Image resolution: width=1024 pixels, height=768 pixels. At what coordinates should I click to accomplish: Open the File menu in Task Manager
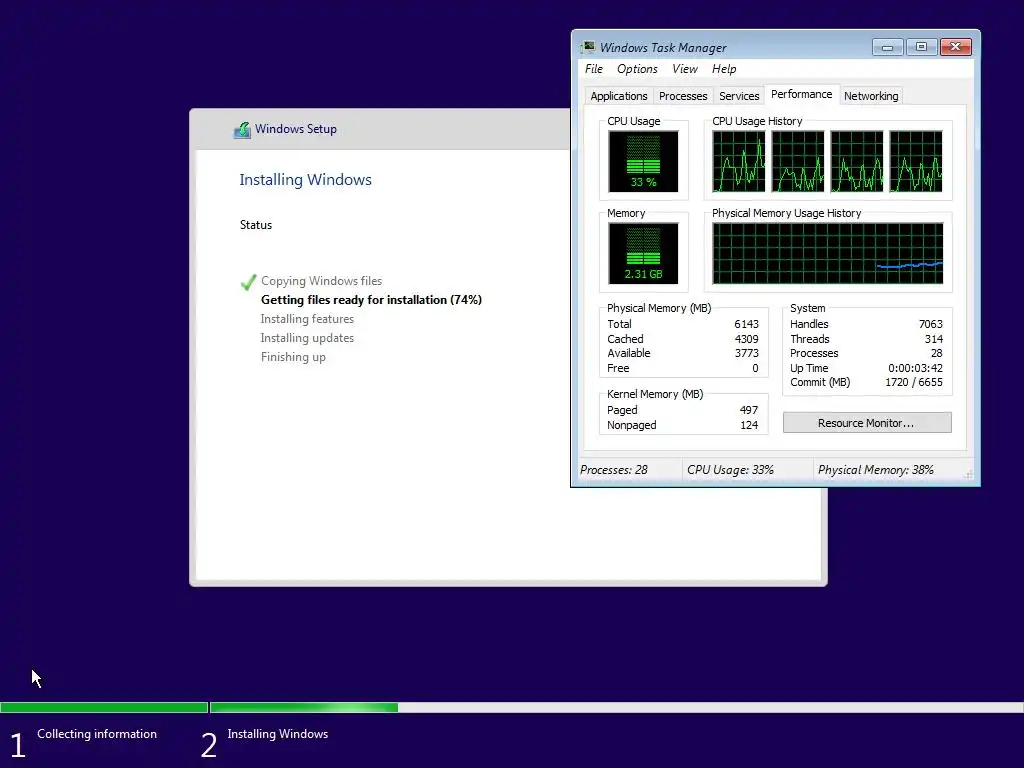click(x=594, y=69)
